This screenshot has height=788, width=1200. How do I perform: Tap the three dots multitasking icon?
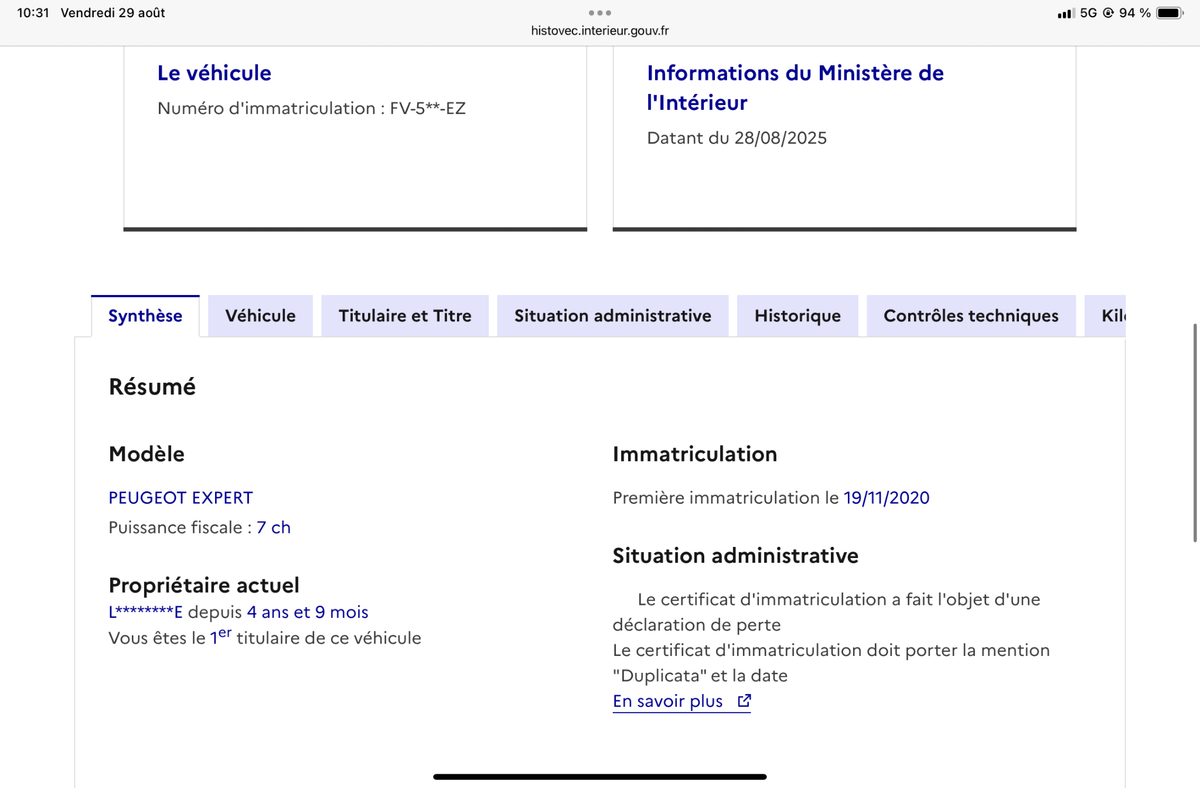[600, 12]
